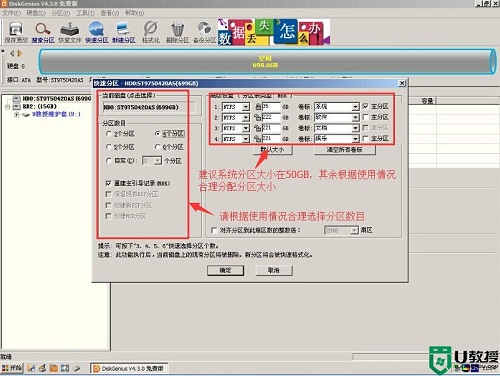Click fourth quick-launch icon on taskbar
Screen dimensions: 500x376
pyautogui.click(x=65, y=368)
